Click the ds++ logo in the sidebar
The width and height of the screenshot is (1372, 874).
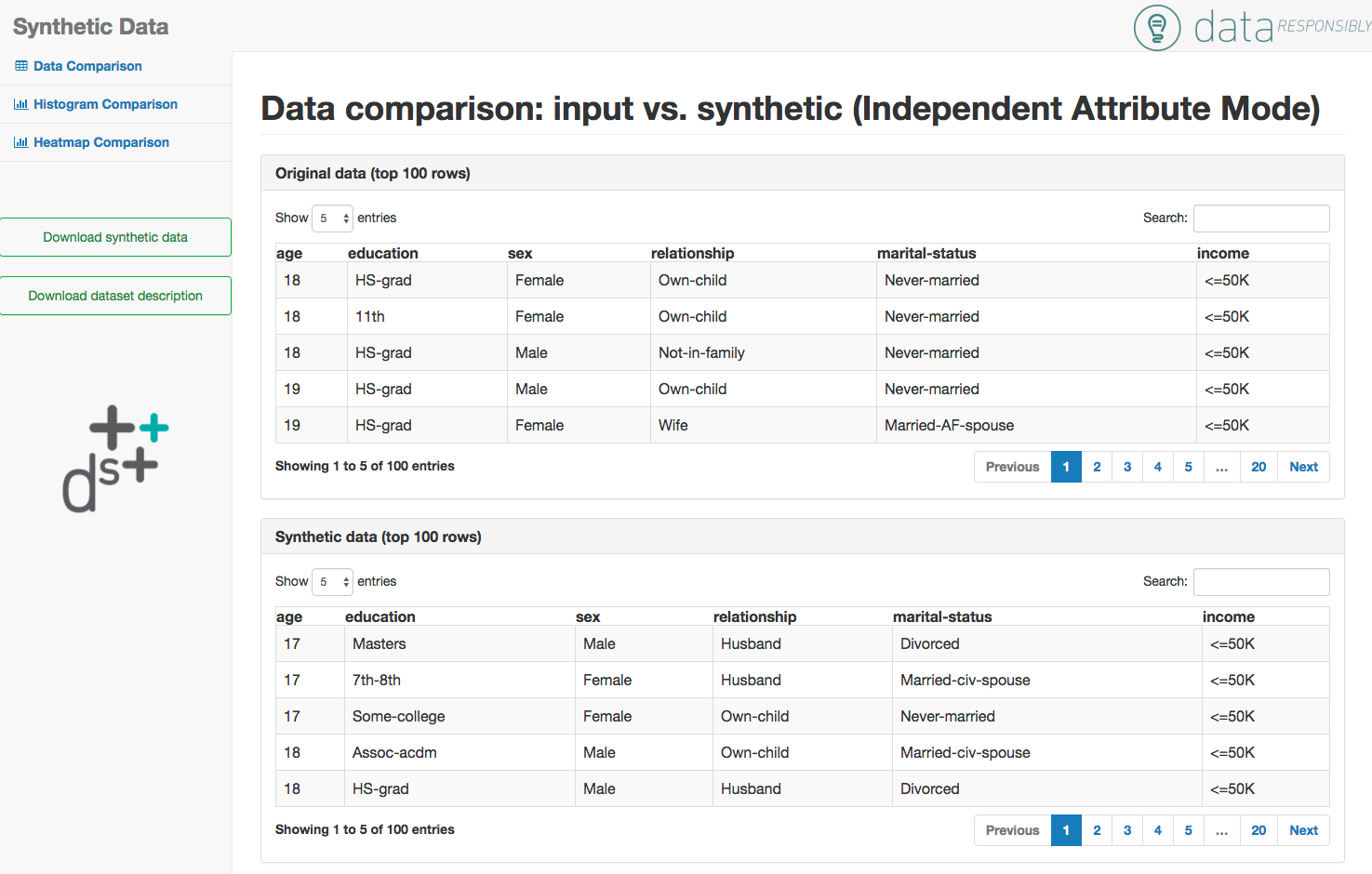click(115, 458)
